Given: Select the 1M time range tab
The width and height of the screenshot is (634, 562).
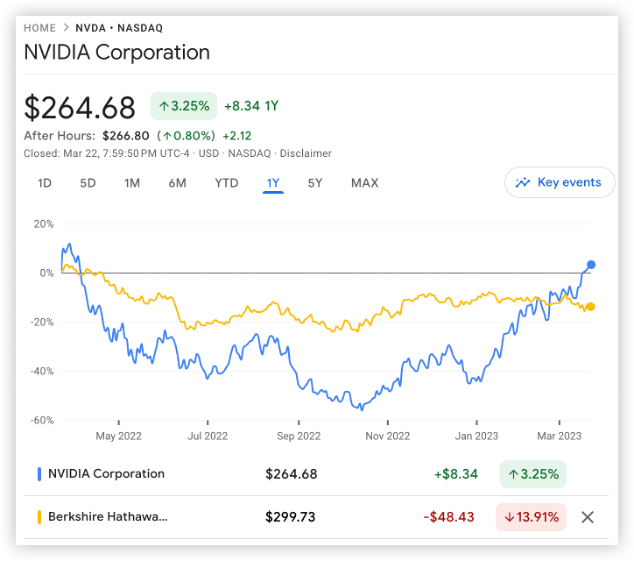Looking at the screenshot, I should click(x=132, y=183).
